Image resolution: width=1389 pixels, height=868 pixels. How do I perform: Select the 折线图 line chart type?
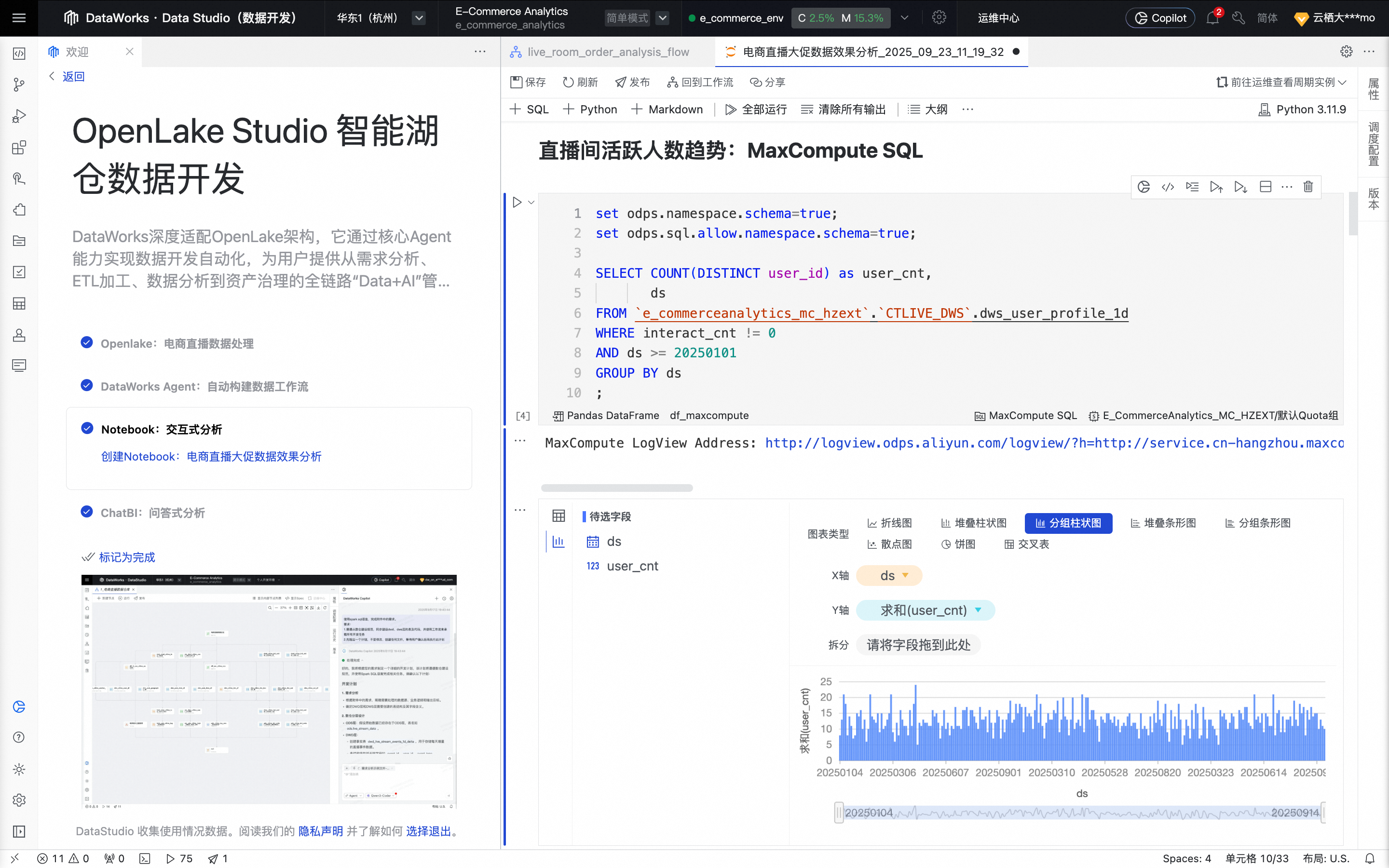(x=889, y=523)
